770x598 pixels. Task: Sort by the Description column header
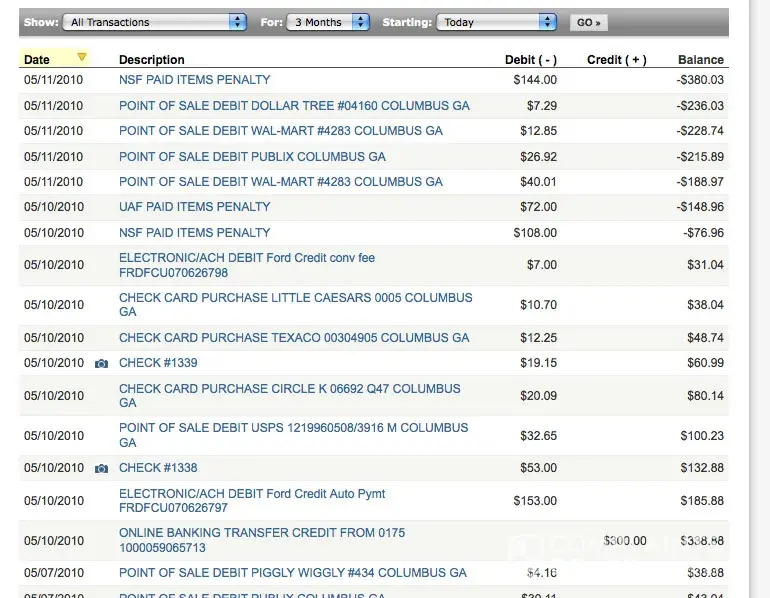[x=151, y=60]
